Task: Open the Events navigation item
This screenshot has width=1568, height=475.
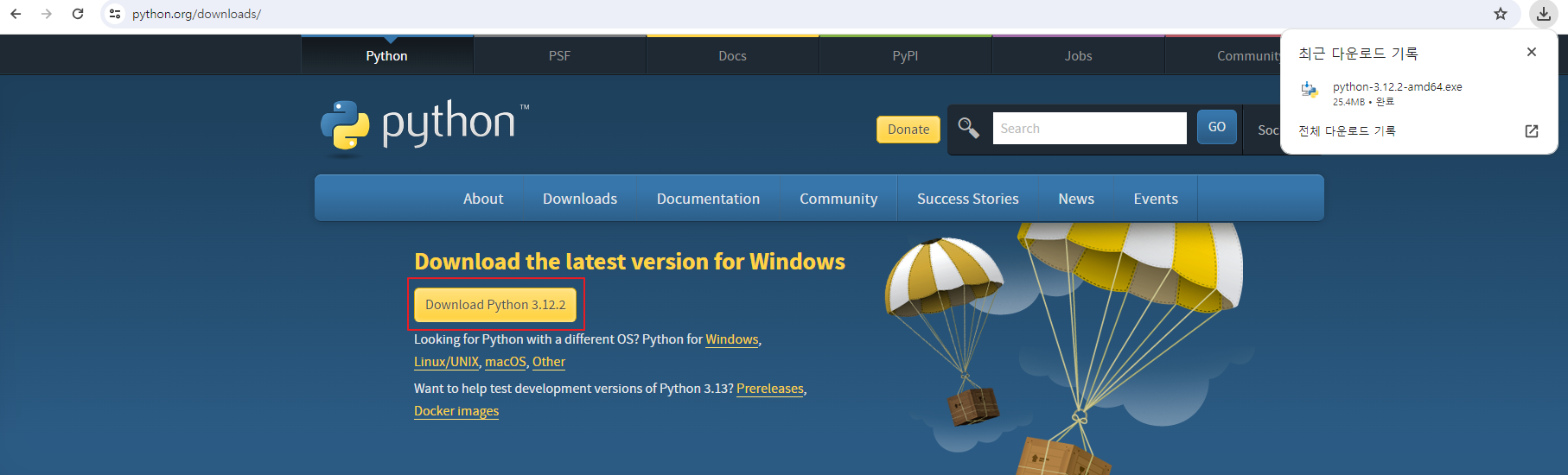Action: 1156,199
